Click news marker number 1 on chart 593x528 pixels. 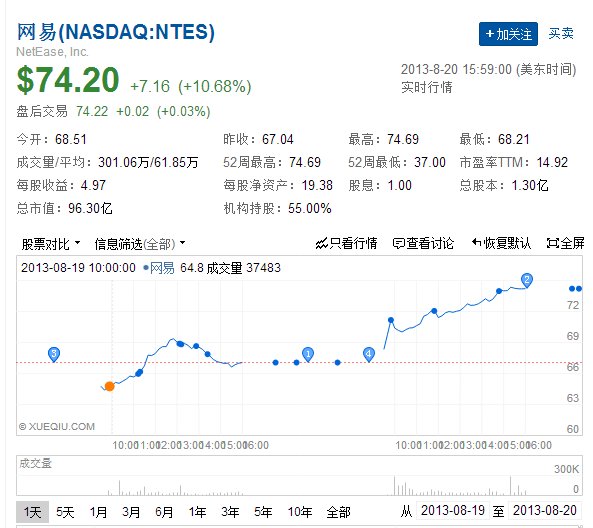point(308,354)
